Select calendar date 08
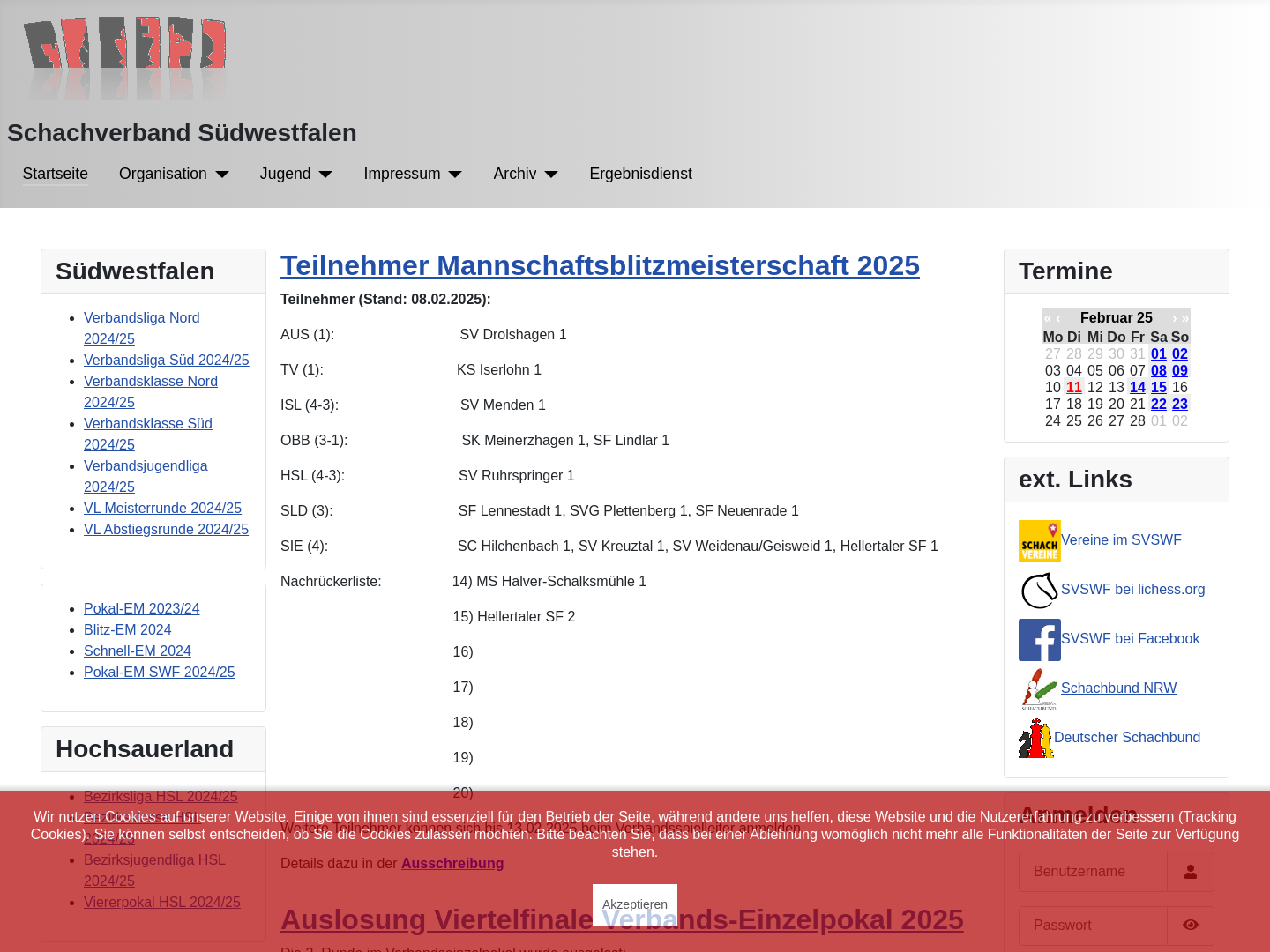Image resolution: width=1270 pixels, height=952 pixels. [x=1159, y=371]
